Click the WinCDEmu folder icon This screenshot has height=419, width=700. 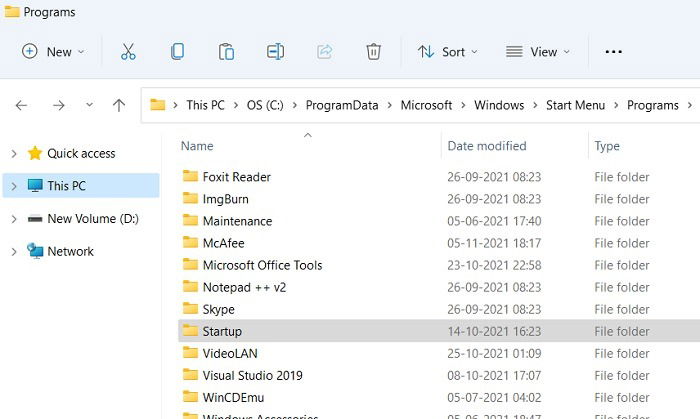click(190, 397)
